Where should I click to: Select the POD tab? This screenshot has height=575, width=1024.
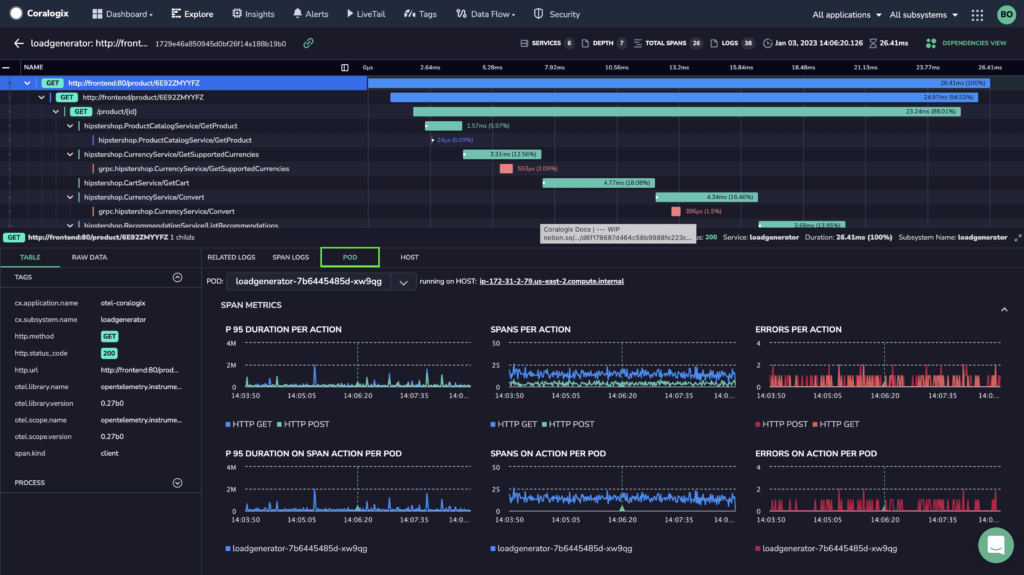[x=350, y=257]
